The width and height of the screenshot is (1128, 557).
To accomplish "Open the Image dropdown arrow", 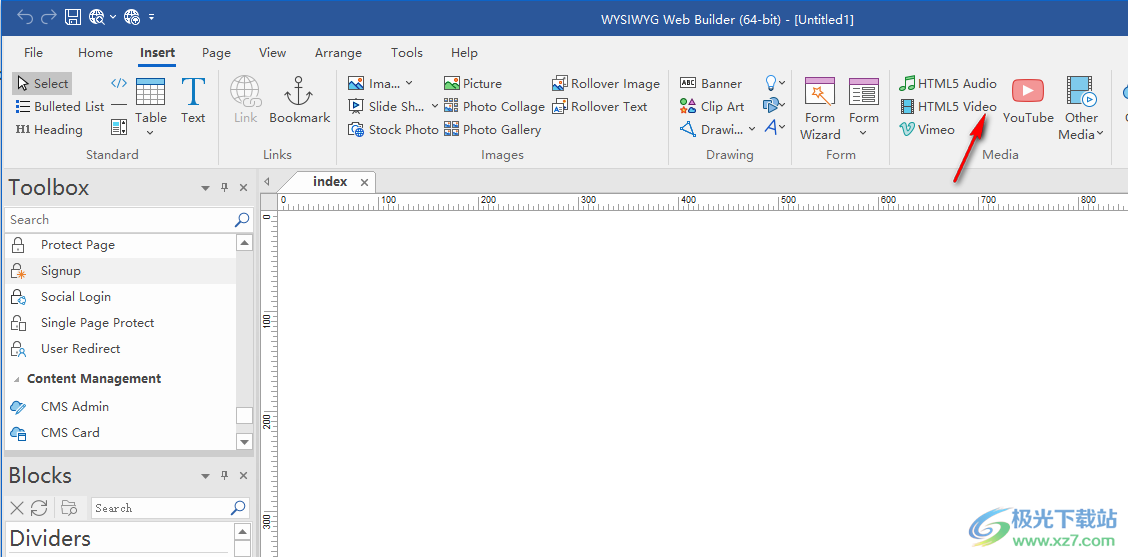I will point(409,83).
